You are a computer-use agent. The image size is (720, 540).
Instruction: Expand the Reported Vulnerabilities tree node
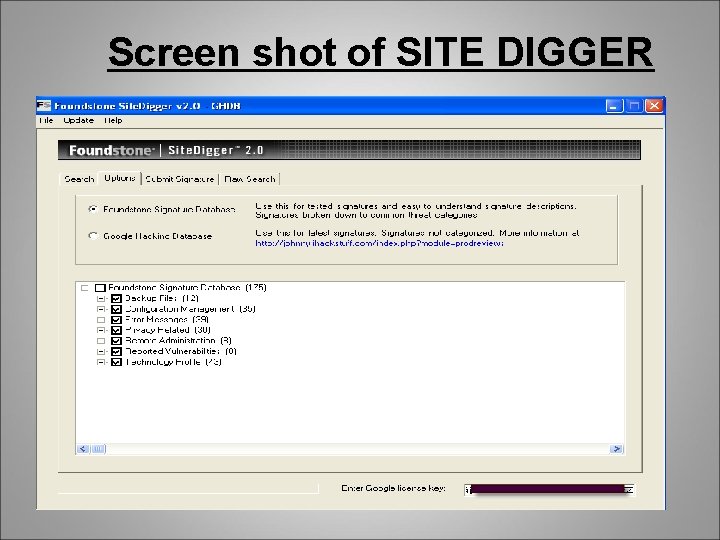point(101,351)
